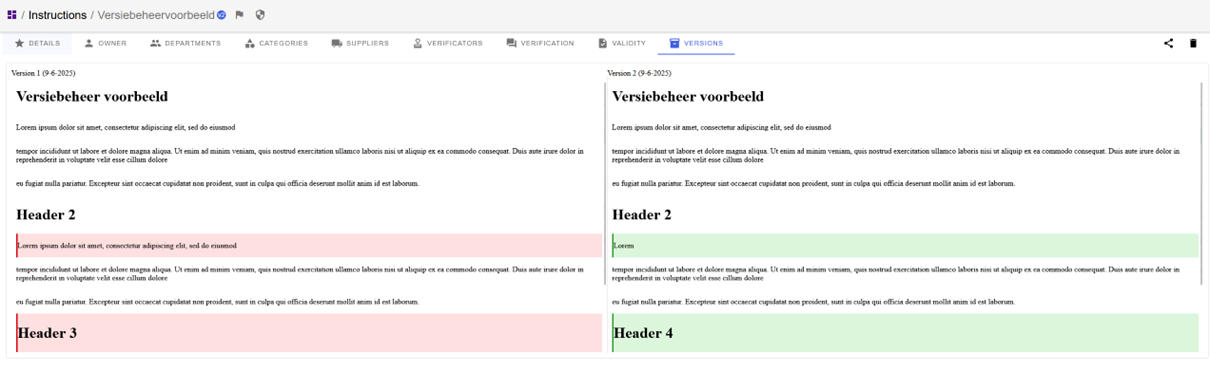Viewport: 1210px width, 373px height.
Task: Click the flag icon next to the title
Action: pos(240,15)
